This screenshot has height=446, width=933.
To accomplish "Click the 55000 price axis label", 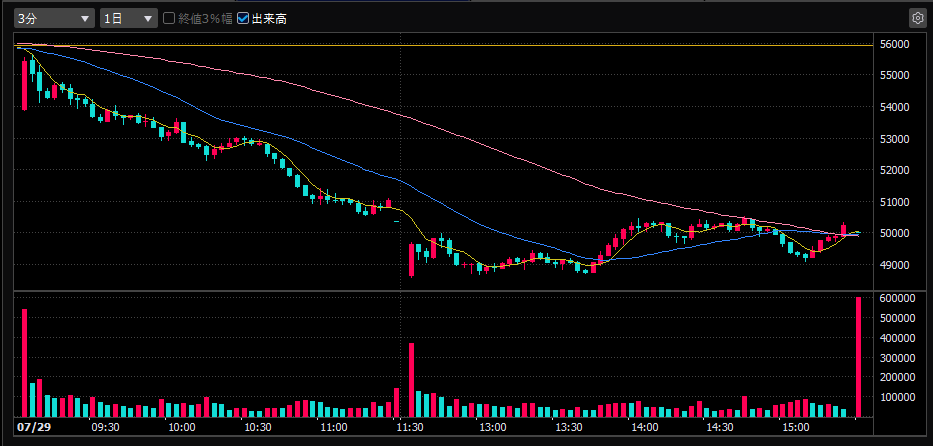I will (x=894, y=76).
